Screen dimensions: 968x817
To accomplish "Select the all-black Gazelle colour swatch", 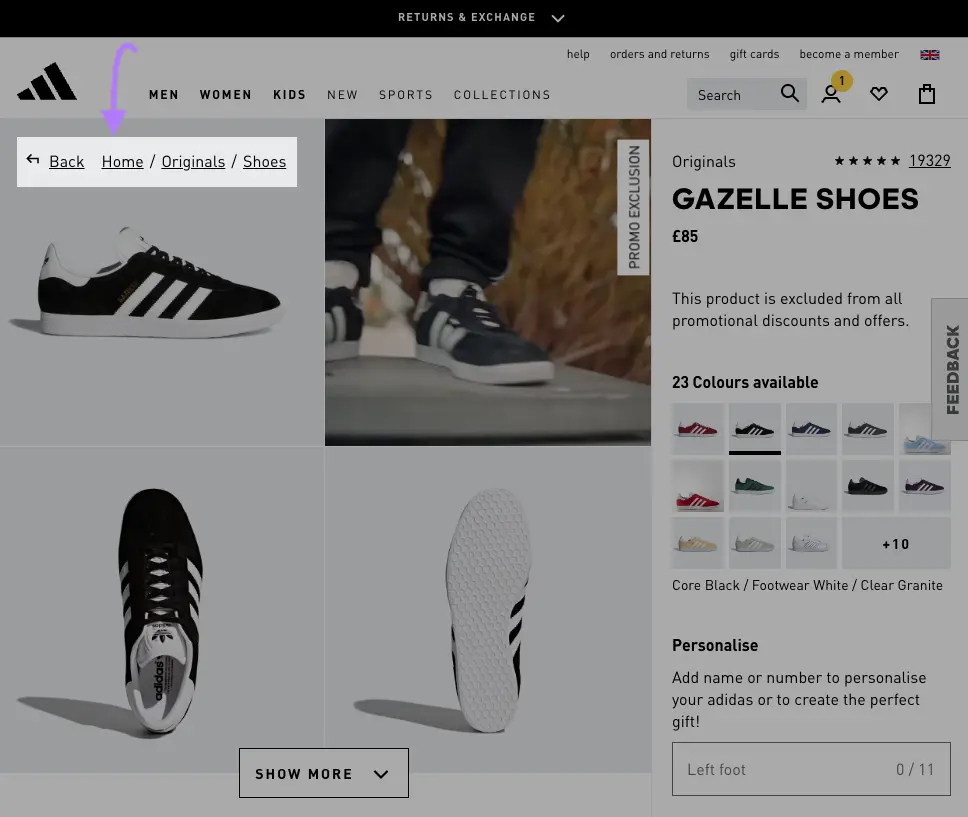I will click(x=867, y=486).
